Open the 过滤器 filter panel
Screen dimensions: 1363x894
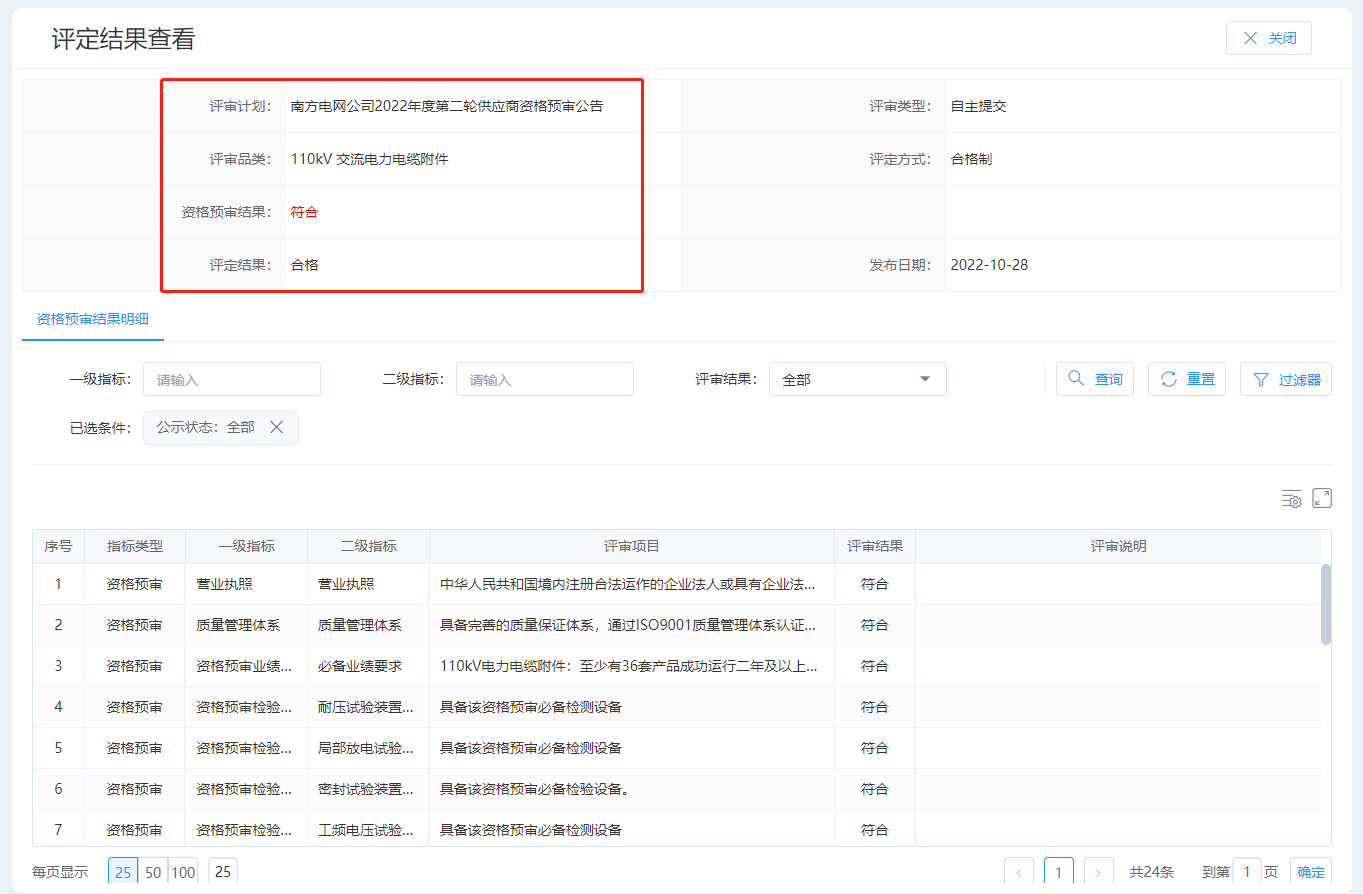tap(1286, 379)
